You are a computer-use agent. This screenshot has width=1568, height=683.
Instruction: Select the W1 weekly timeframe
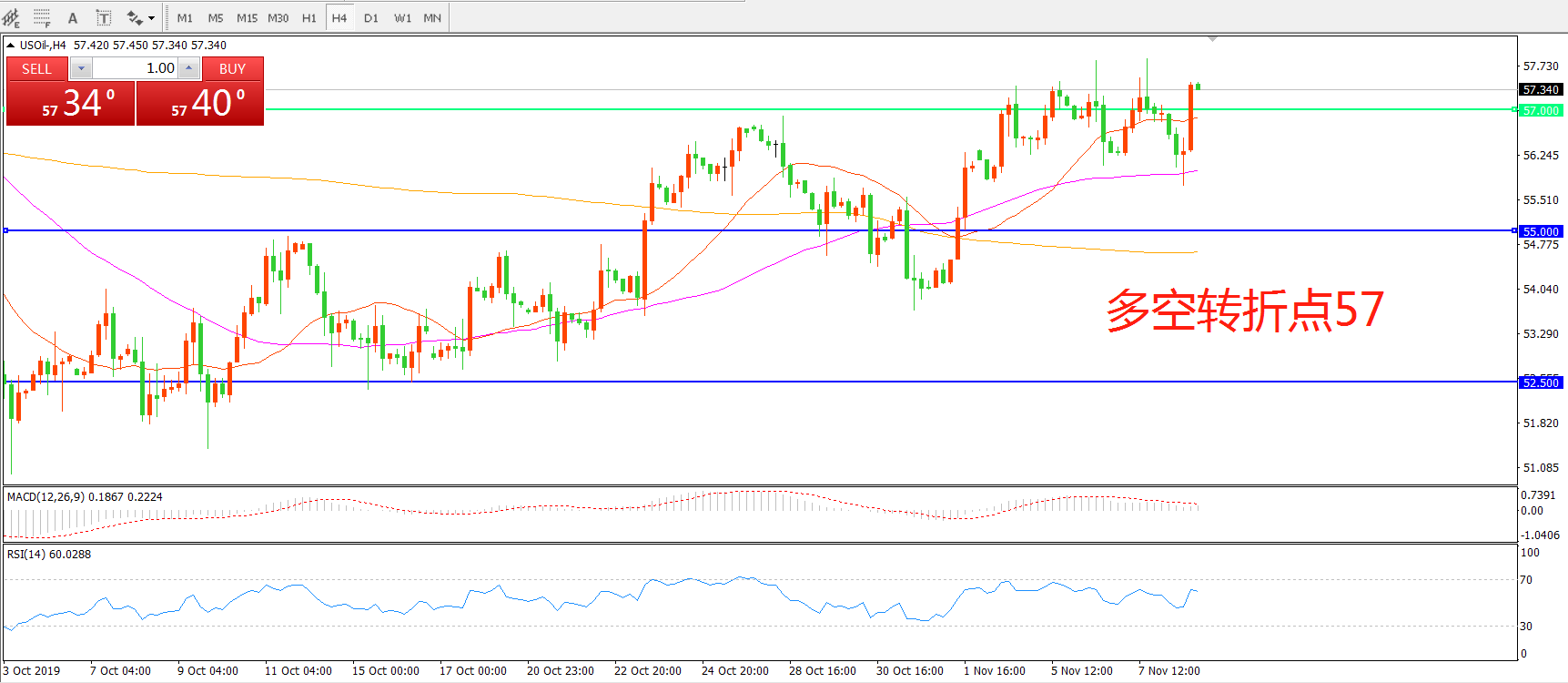point(402,17)
